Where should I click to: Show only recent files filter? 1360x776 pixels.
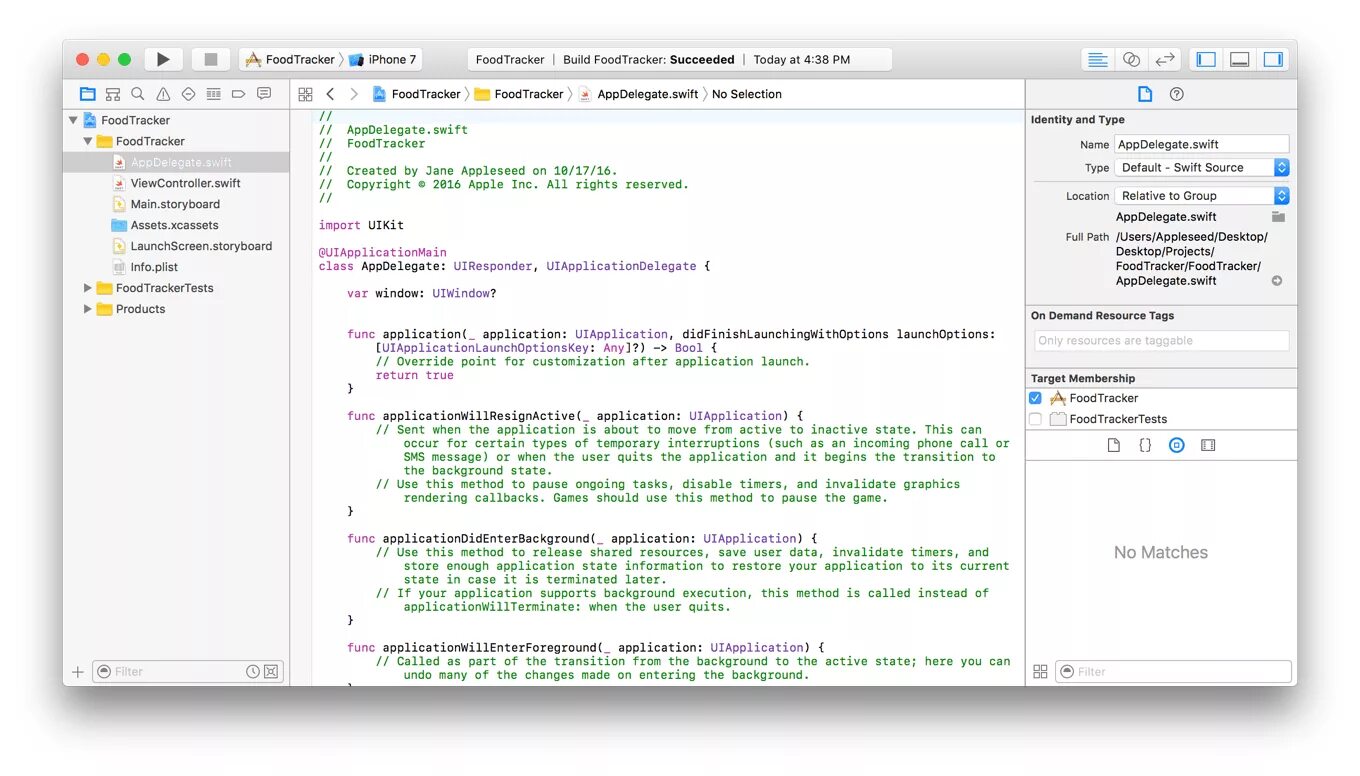tap(253, 672)
